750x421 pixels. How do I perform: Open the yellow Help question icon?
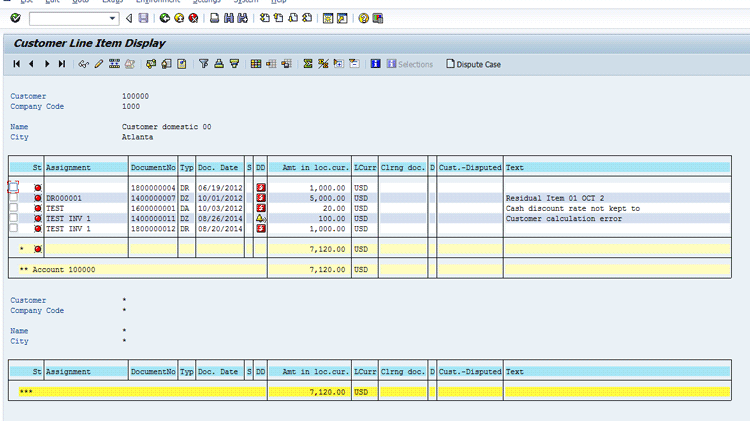coord(363,18)
